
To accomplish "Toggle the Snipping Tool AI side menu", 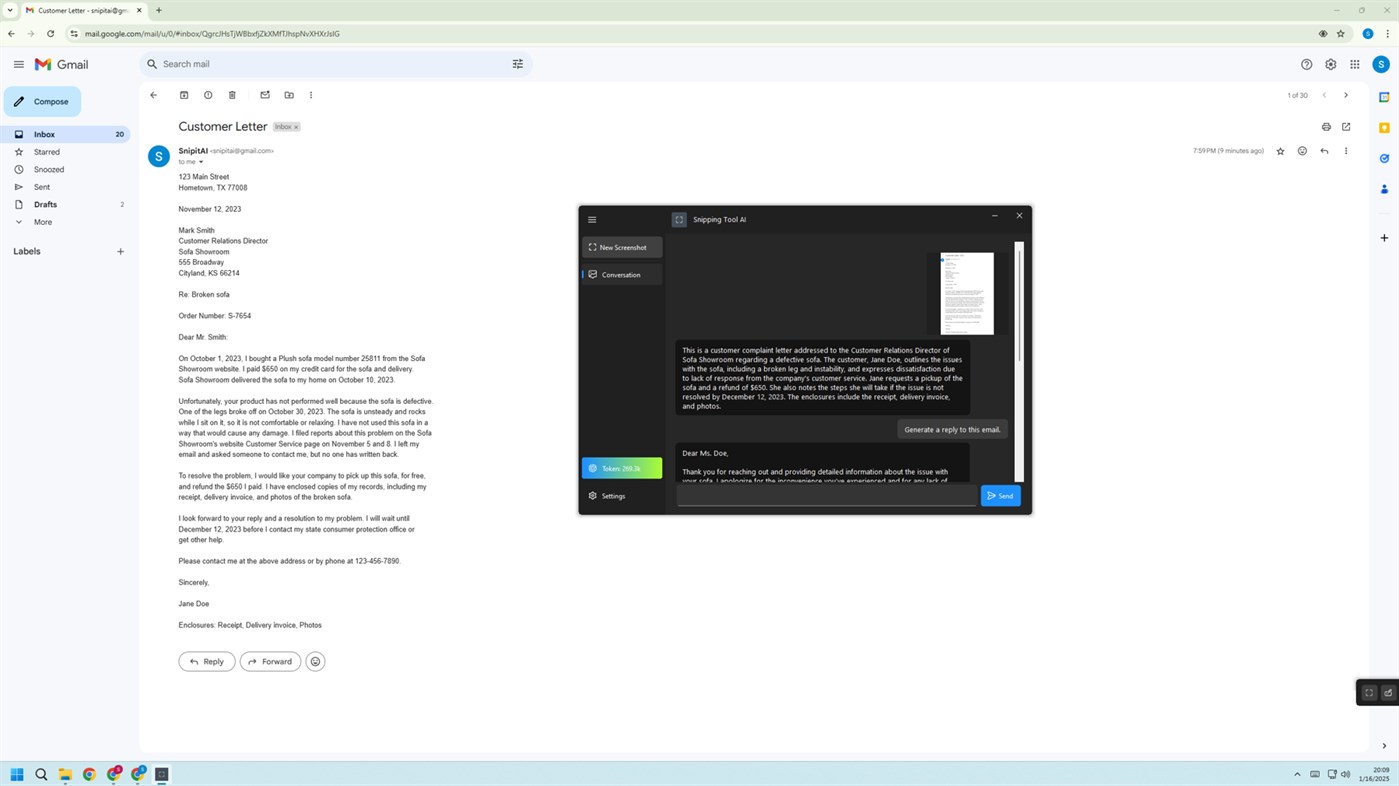I will pos(592,219).
